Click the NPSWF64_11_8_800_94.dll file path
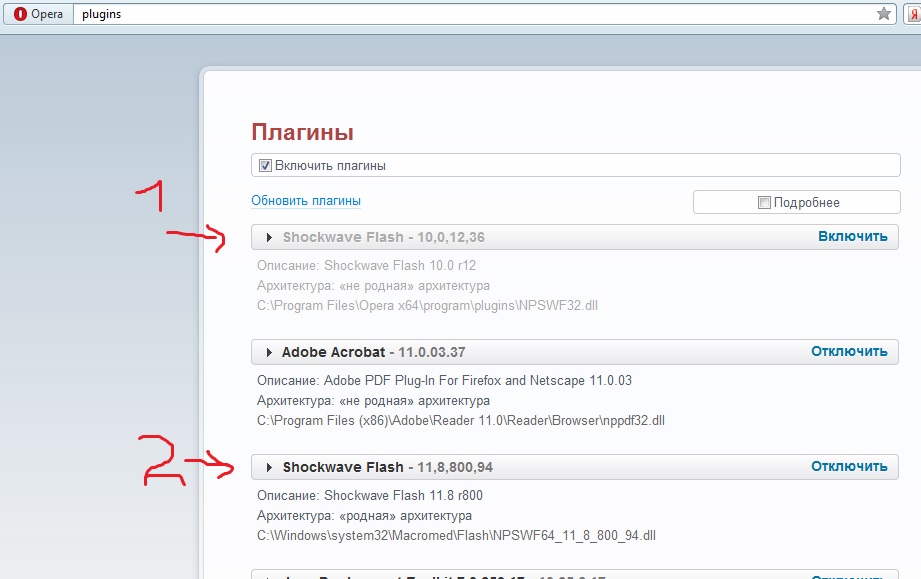This screenshot has height=579, width=921. pos(456,535)
